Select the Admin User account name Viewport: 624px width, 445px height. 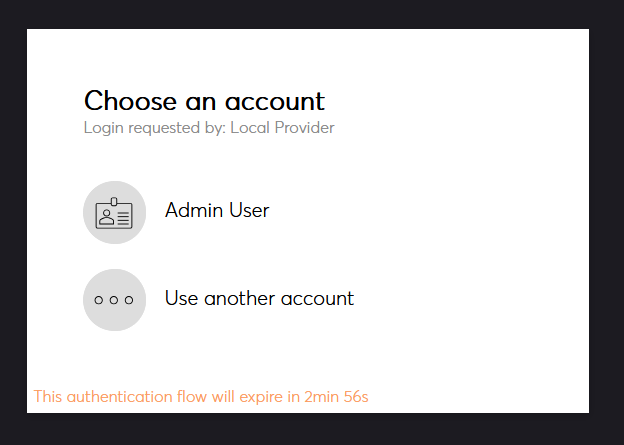[216, 211]
